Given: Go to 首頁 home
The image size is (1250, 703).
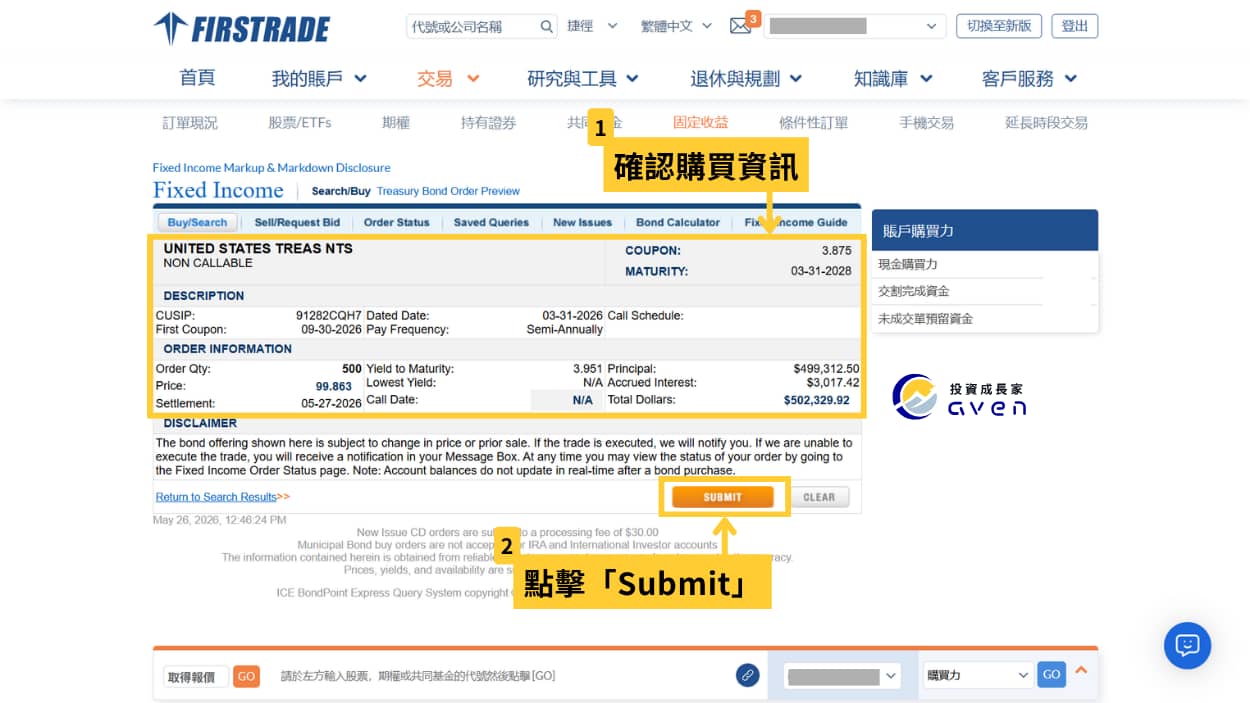Looking at the screenshot, I should (197, 78).
